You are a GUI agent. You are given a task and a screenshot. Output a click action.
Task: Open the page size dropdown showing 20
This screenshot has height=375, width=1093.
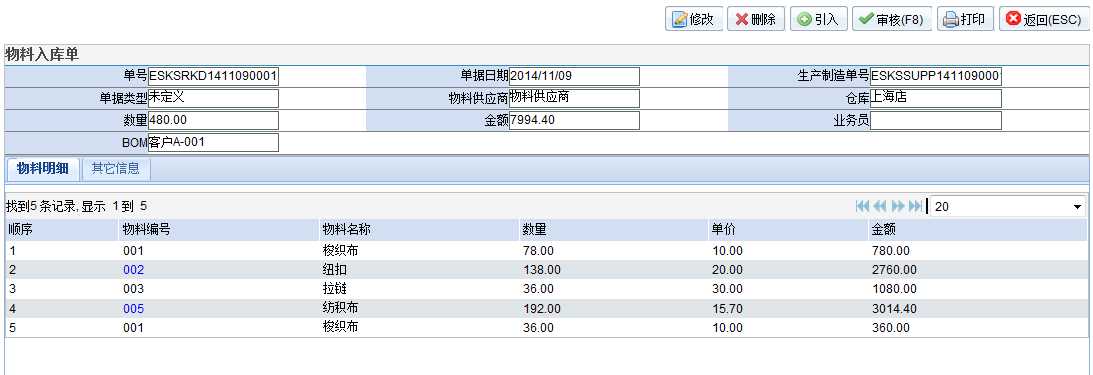1008,206
